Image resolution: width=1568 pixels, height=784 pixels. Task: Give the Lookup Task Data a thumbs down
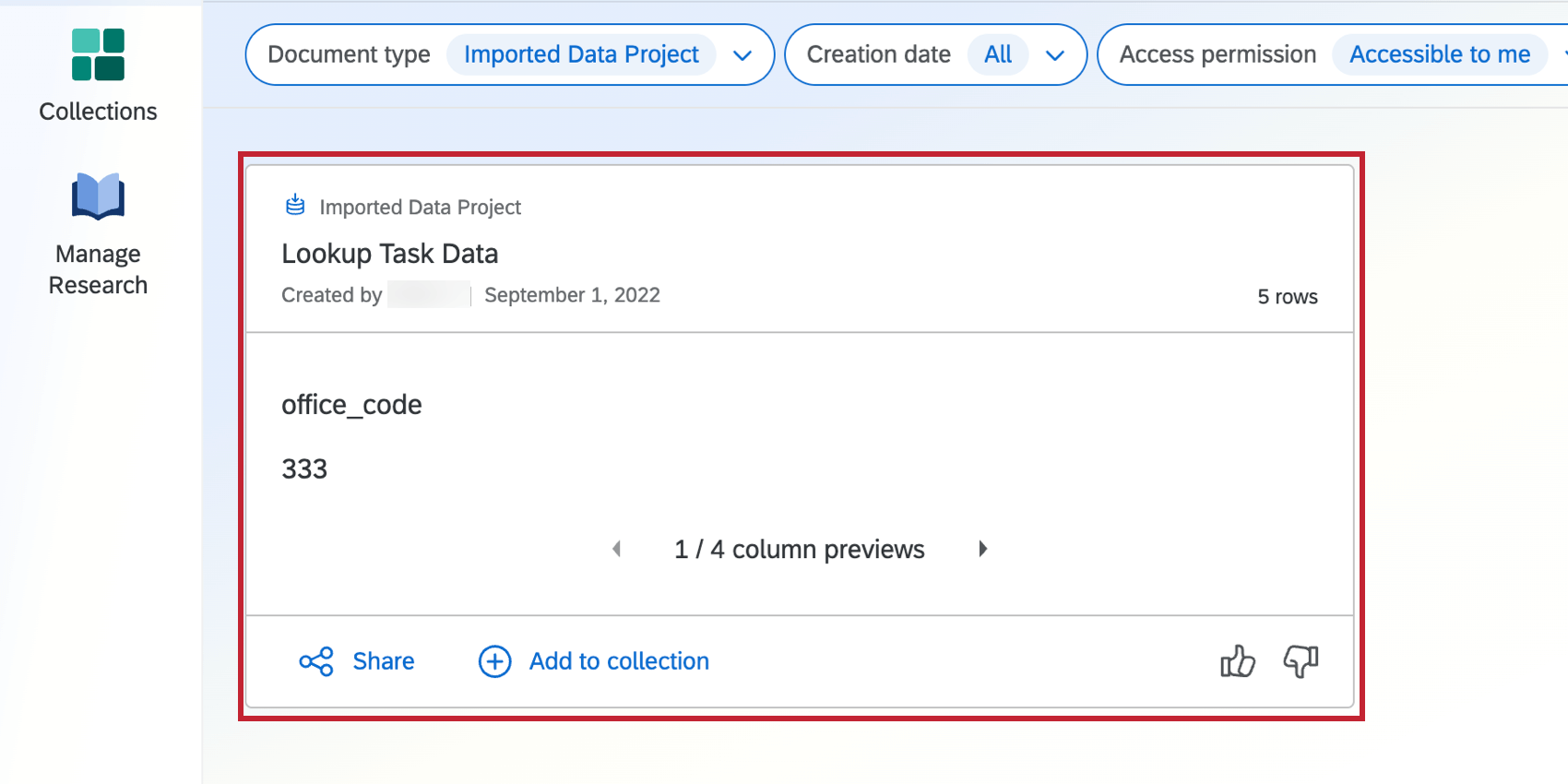(1301, 661)
